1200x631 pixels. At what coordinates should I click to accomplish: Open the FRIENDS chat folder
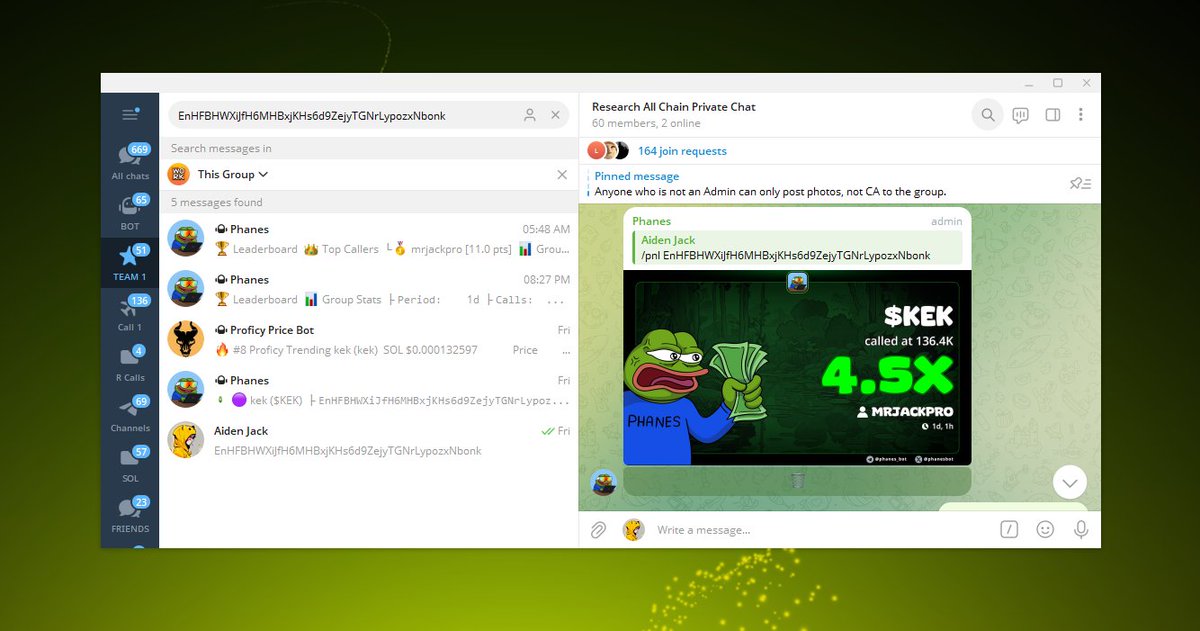[130, 514]
